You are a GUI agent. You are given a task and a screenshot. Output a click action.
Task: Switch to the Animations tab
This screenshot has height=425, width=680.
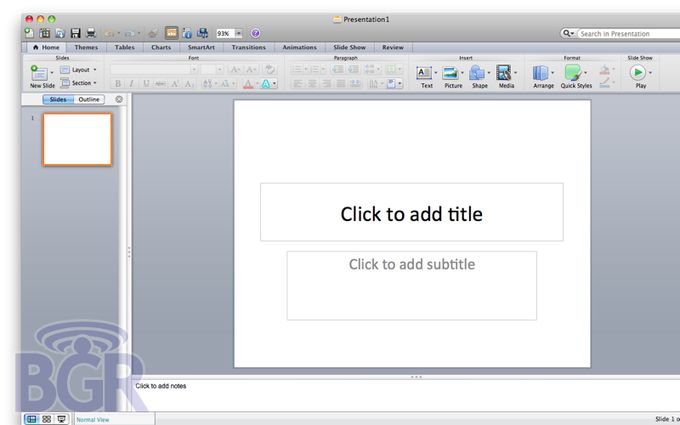[299, 47]
